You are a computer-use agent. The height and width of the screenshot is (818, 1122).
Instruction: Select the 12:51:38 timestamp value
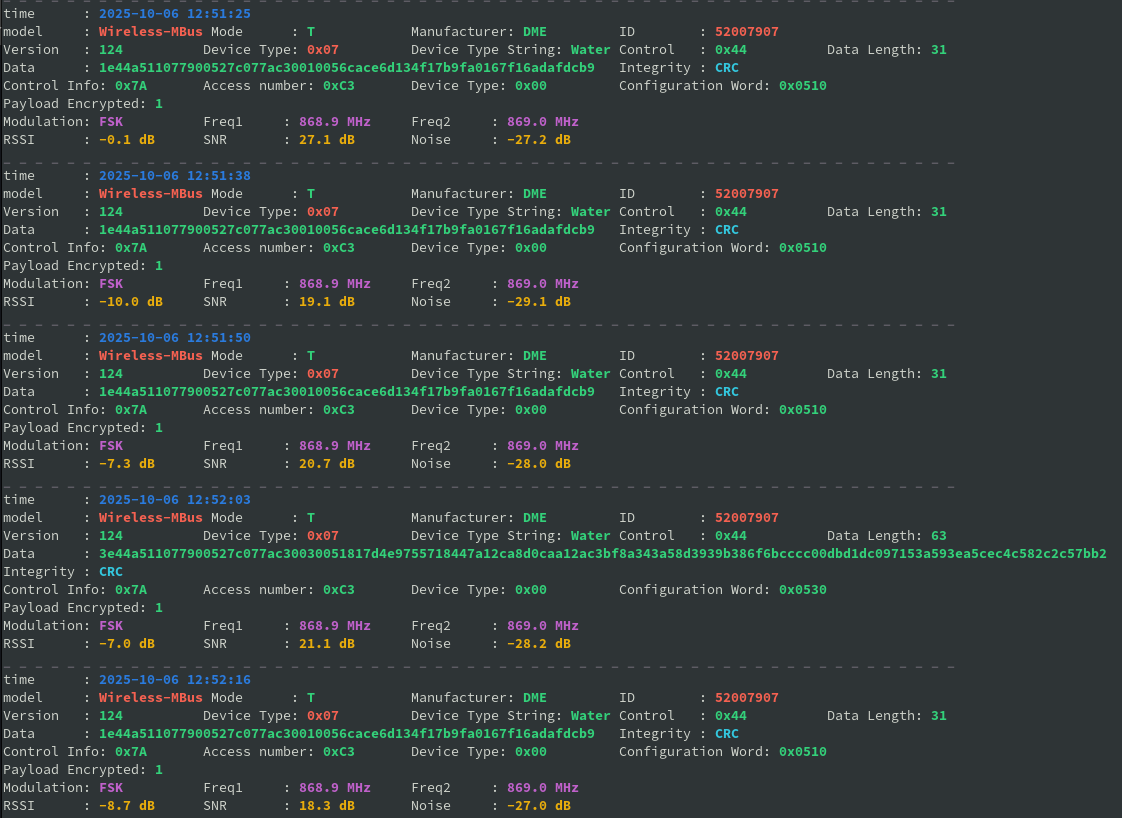tap(174, 176)
